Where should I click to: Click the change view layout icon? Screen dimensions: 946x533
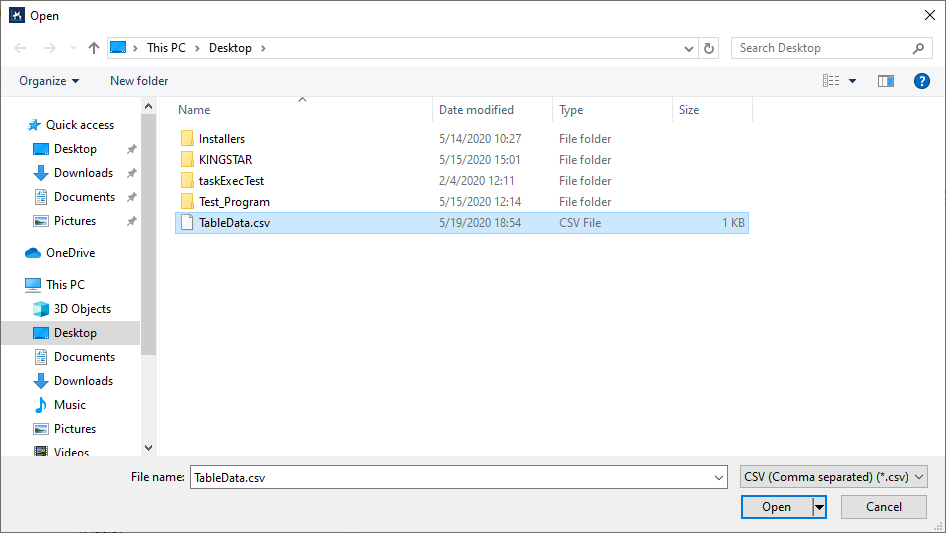(831, 81)
